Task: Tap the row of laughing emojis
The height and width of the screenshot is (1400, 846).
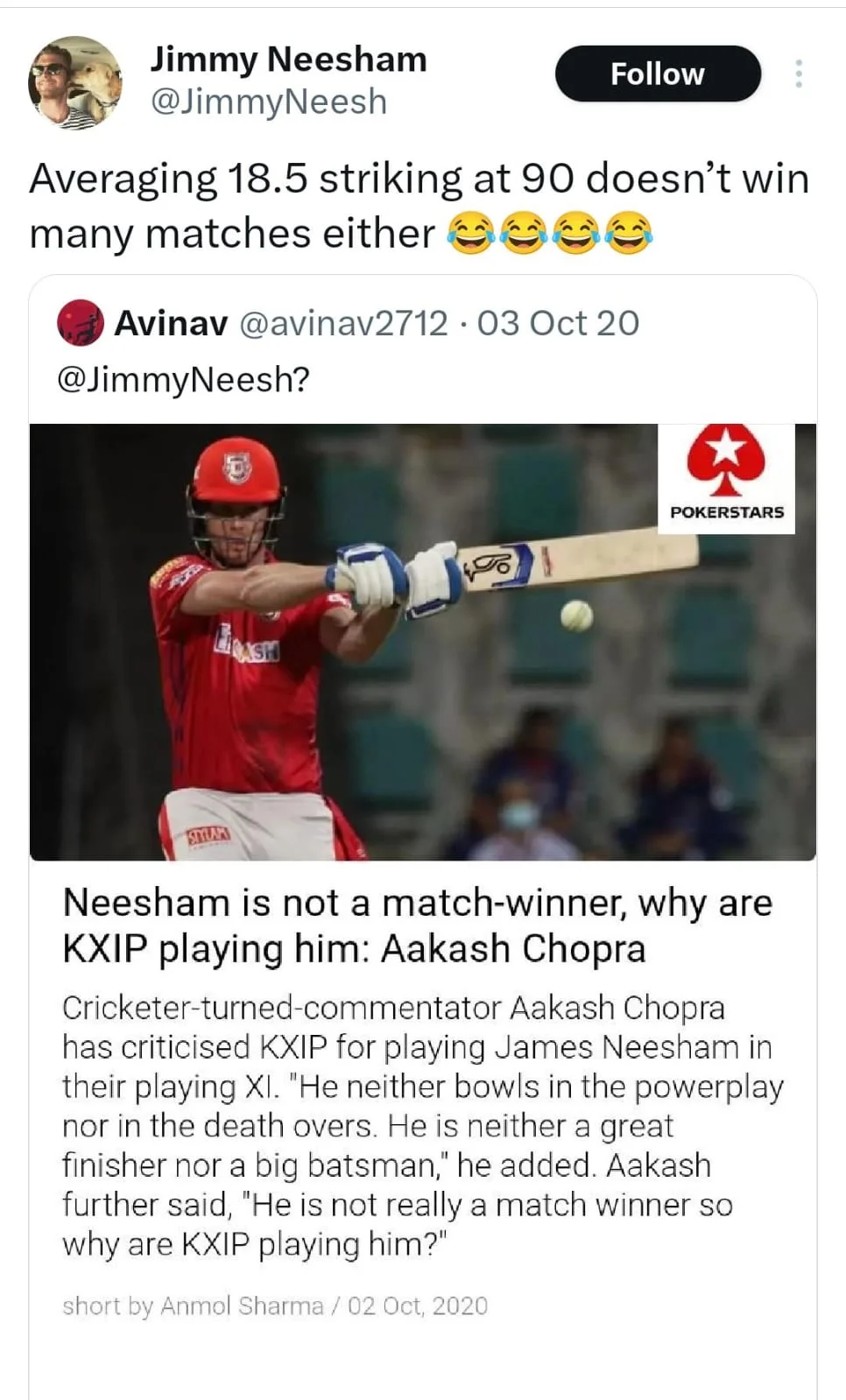Action: pyautogui.click(x=550, y=235)
